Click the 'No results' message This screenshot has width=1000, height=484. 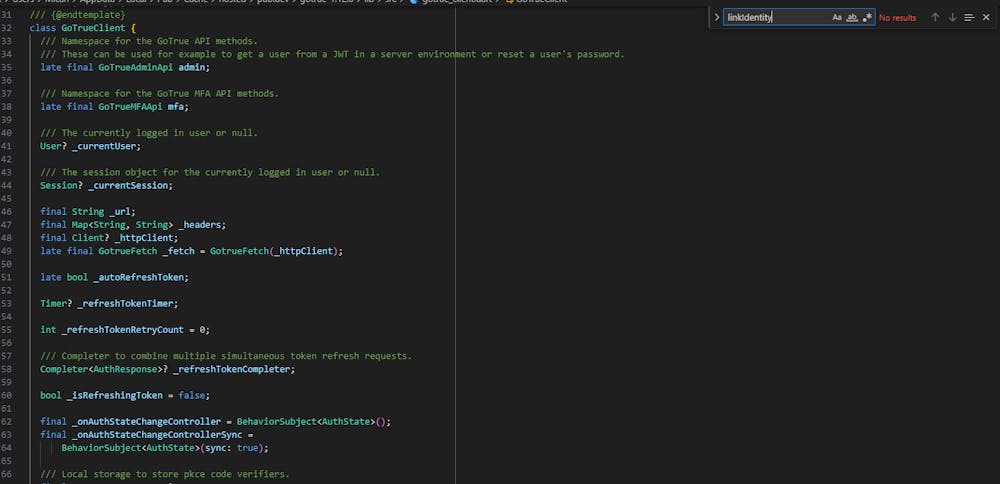click(897, 18)
